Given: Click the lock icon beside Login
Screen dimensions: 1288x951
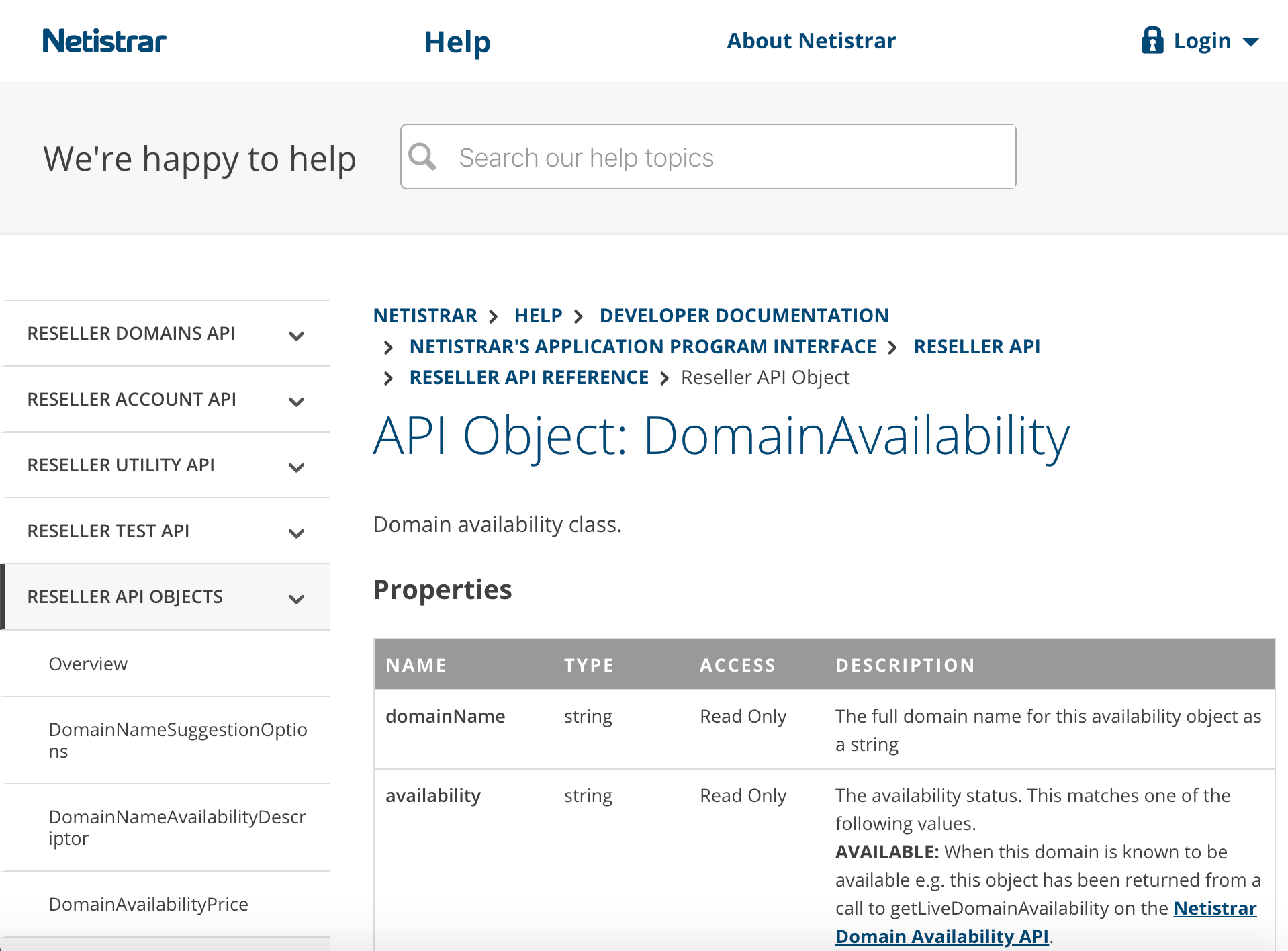Looking at the screenshot, I should pos(1152,40).
